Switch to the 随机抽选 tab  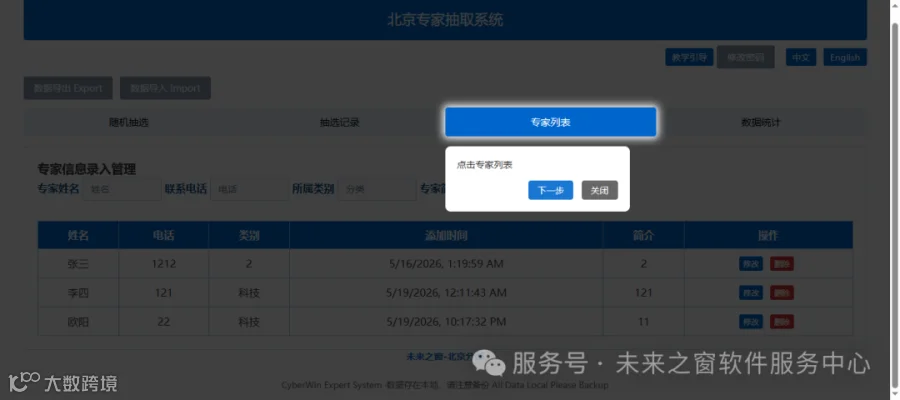coord(129,122)
